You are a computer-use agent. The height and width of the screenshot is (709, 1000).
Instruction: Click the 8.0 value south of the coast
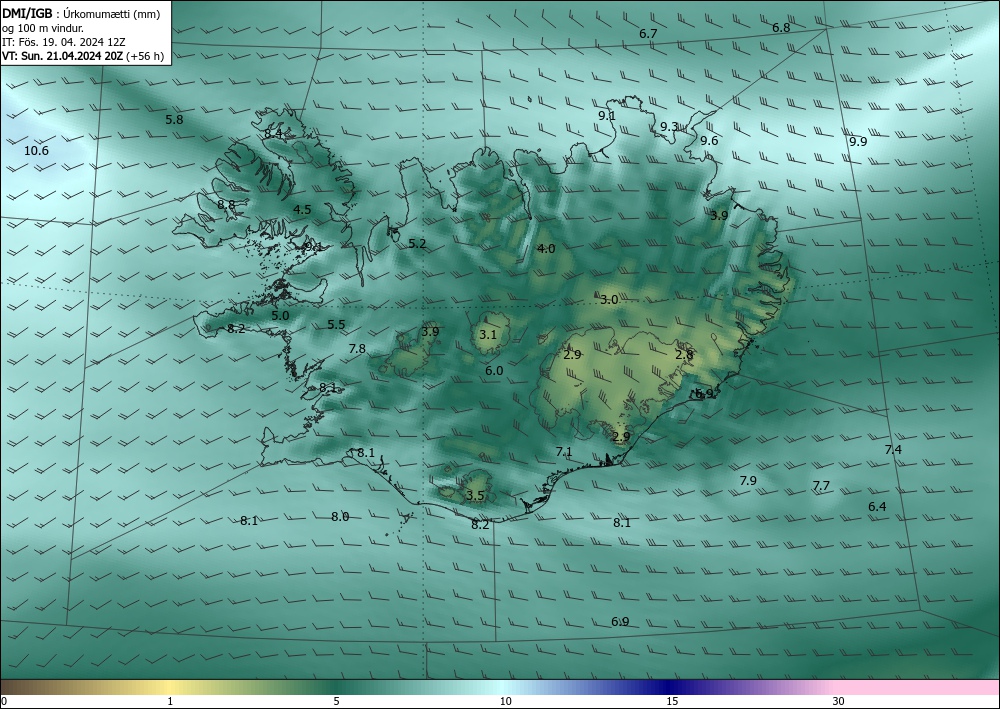(340, 516)
